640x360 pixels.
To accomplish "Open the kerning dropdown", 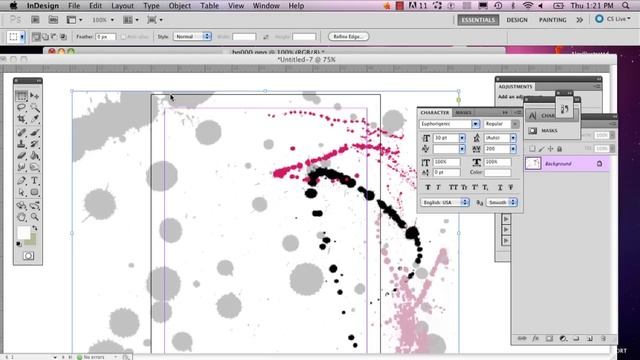I will tap(462, 149).
